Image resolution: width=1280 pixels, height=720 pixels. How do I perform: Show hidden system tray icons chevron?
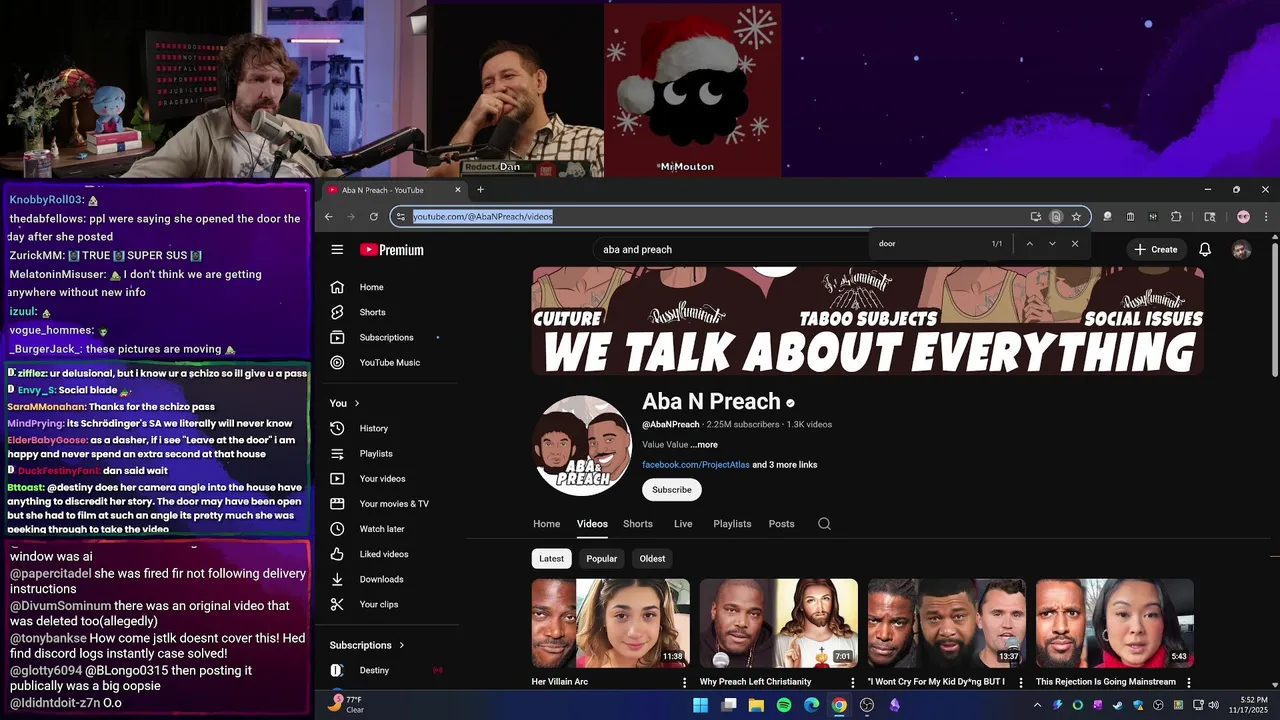click(1036, 705)
